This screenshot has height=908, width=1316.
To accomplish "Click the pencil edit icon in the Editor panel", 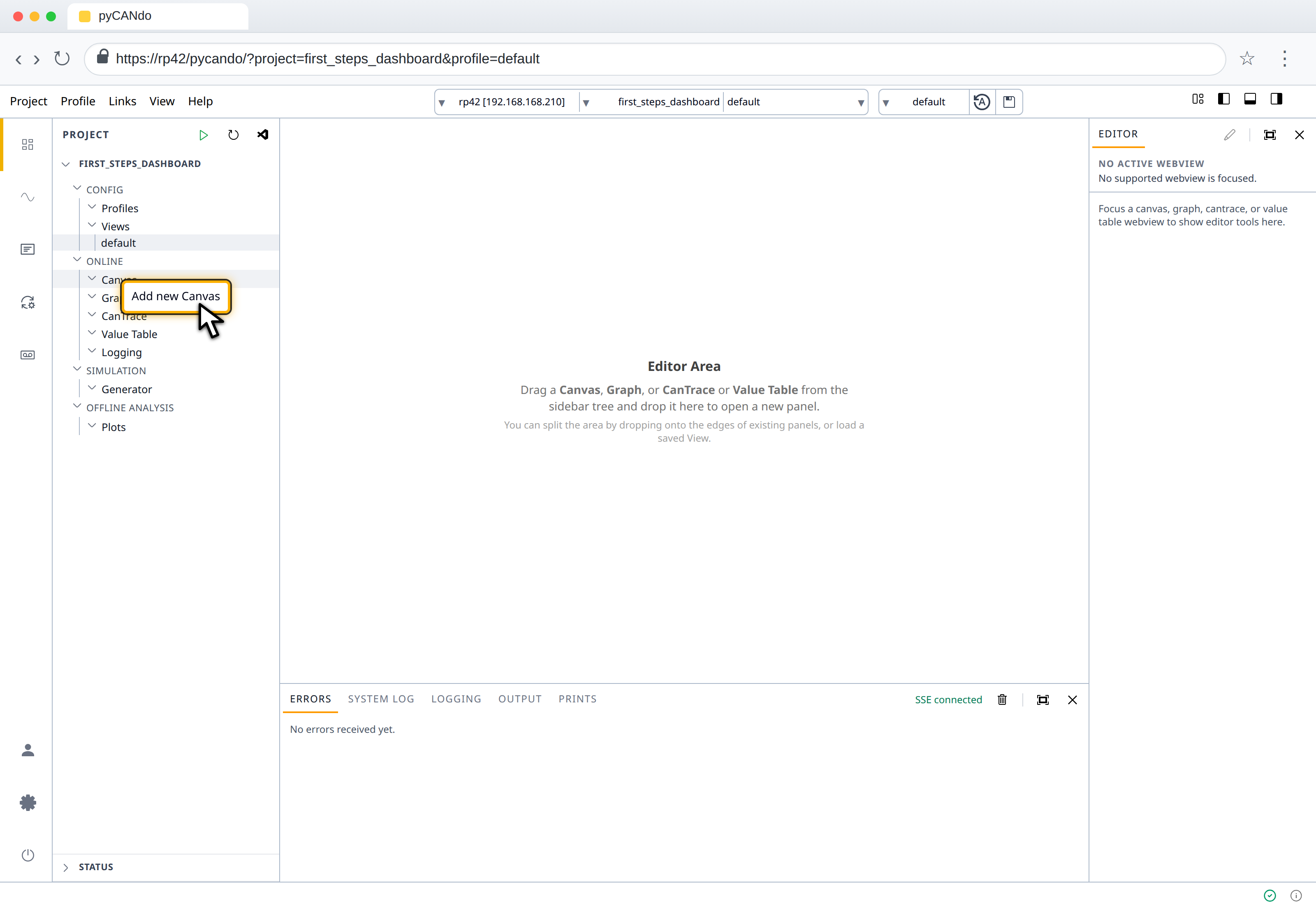I will tap(1230, 135).
